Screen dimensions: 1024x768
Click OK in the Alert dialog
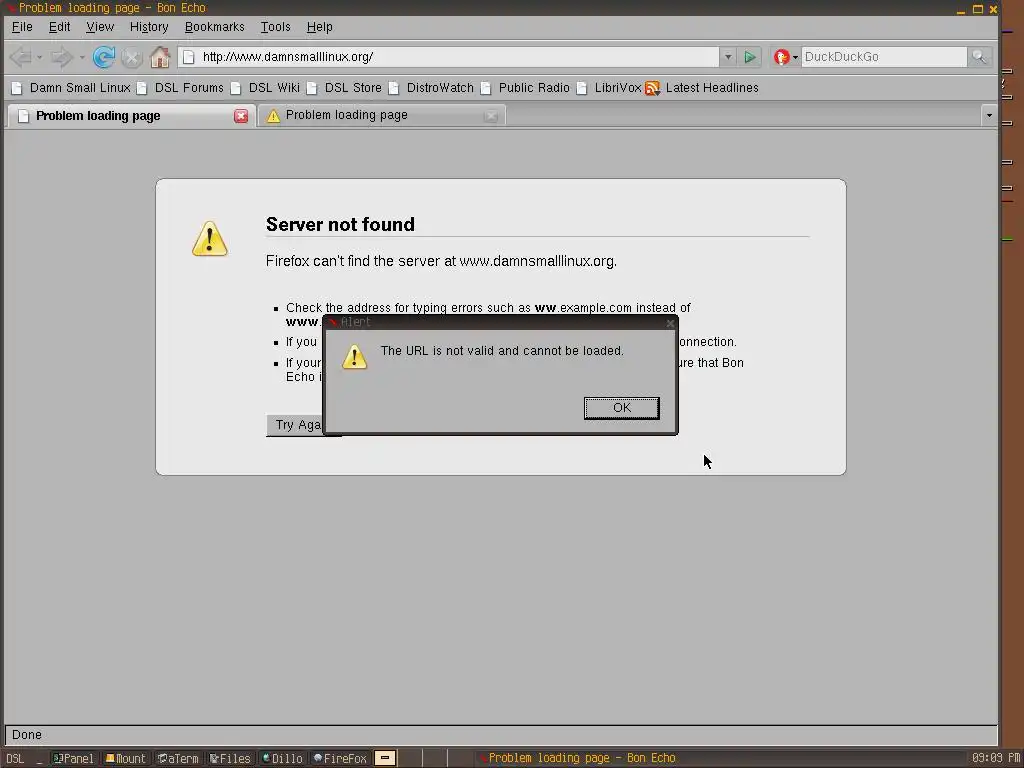coord(622,408)
